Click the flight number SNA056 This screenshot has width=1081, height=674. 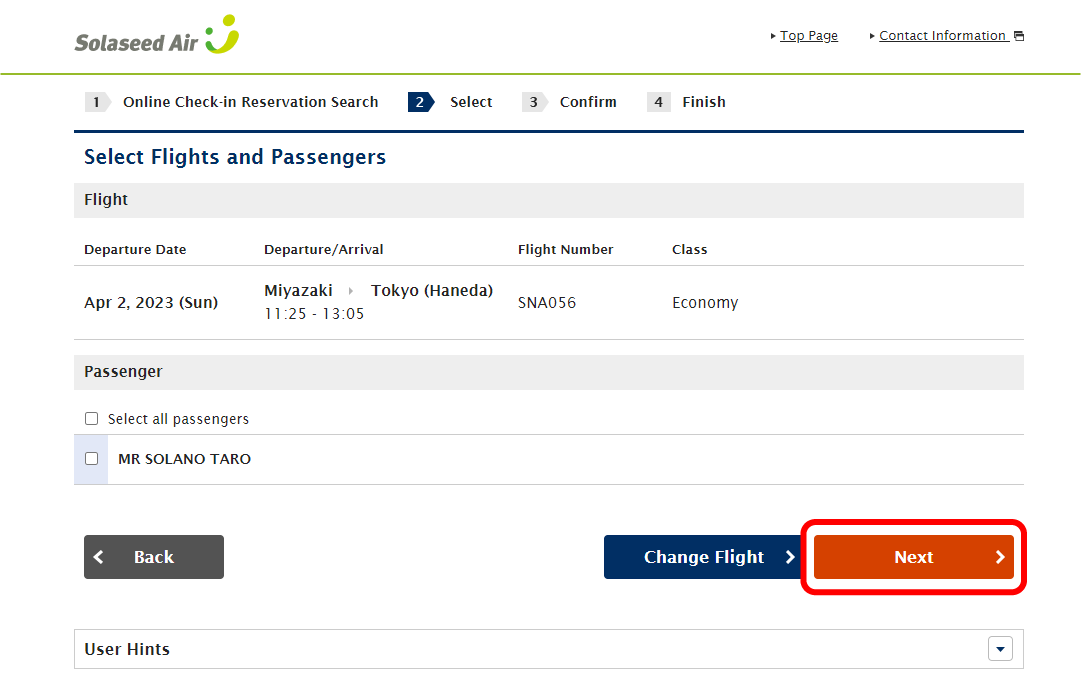click(x=547, y=303)
